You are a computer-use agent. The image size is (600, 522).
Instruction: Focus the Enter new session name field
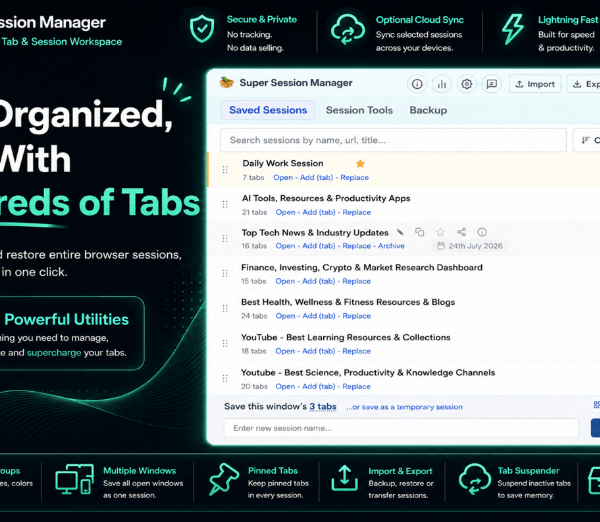[401, 428]
